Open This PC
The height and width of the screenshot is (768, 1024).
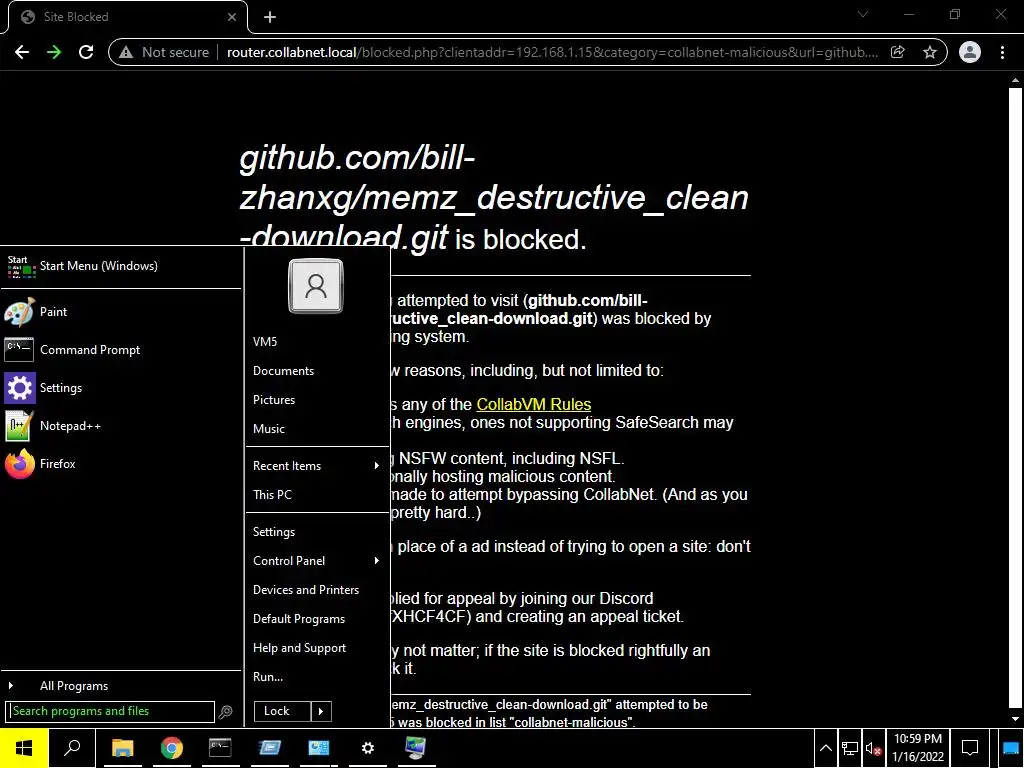(317, 494)
